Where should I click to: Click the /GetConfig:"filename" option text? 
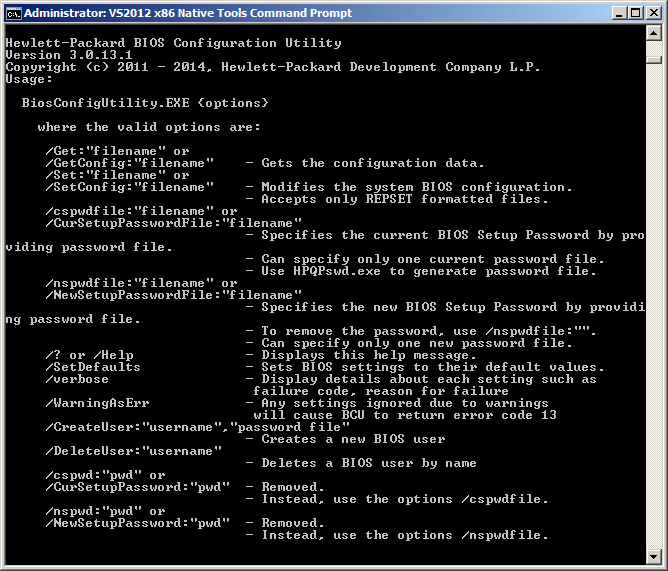(130, 163)
